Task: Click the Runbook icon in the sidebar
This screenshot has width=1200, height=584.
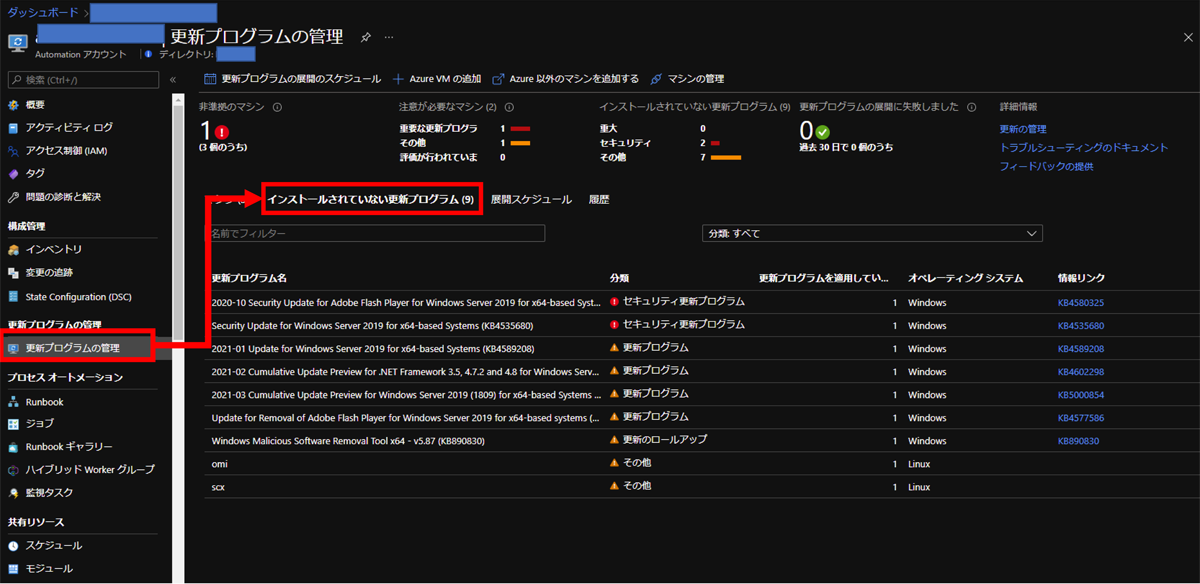Action: (x=14, y=402)
